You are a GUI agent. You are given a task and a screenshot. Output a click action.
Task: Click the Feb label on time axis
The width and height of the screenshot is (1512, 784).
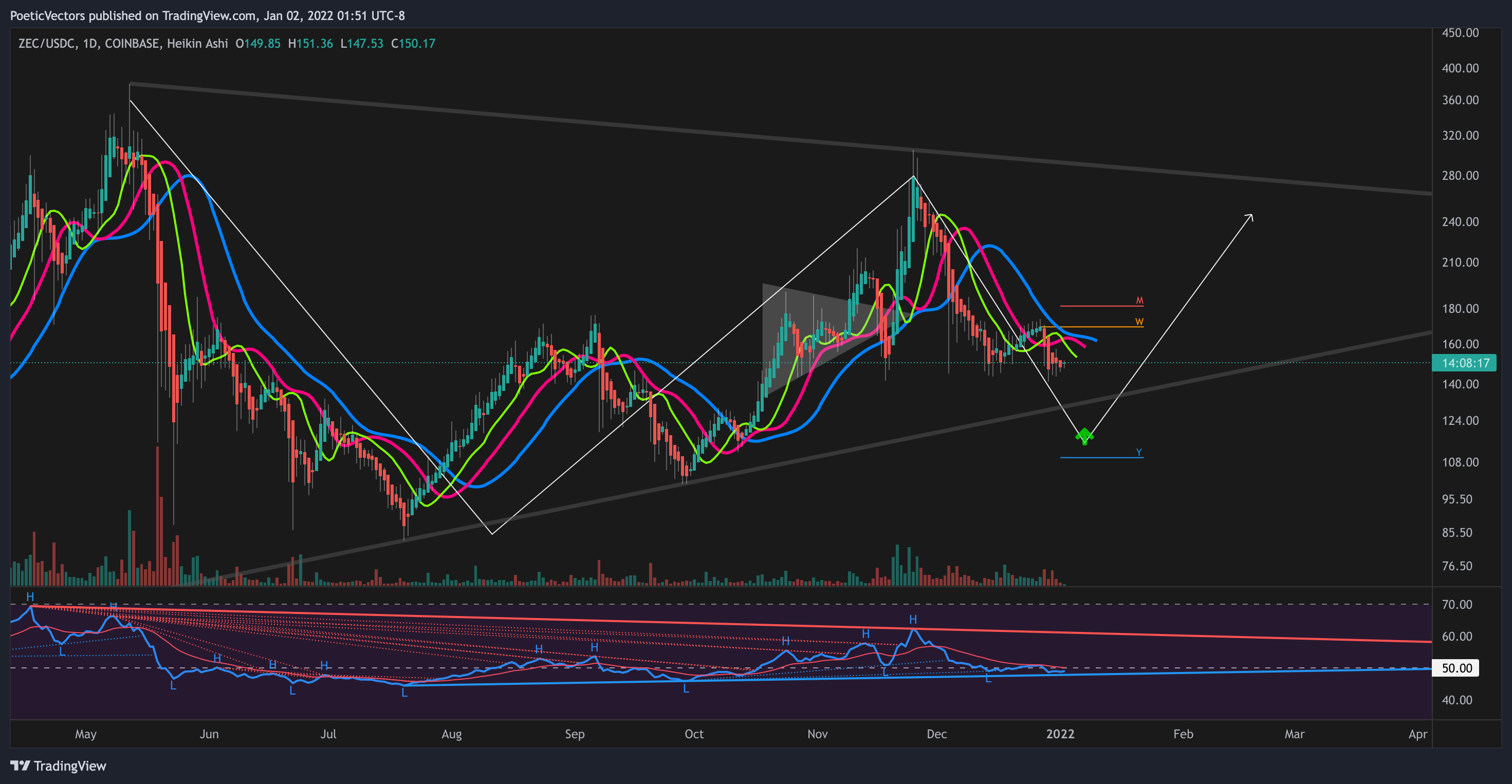point(1183,734)
